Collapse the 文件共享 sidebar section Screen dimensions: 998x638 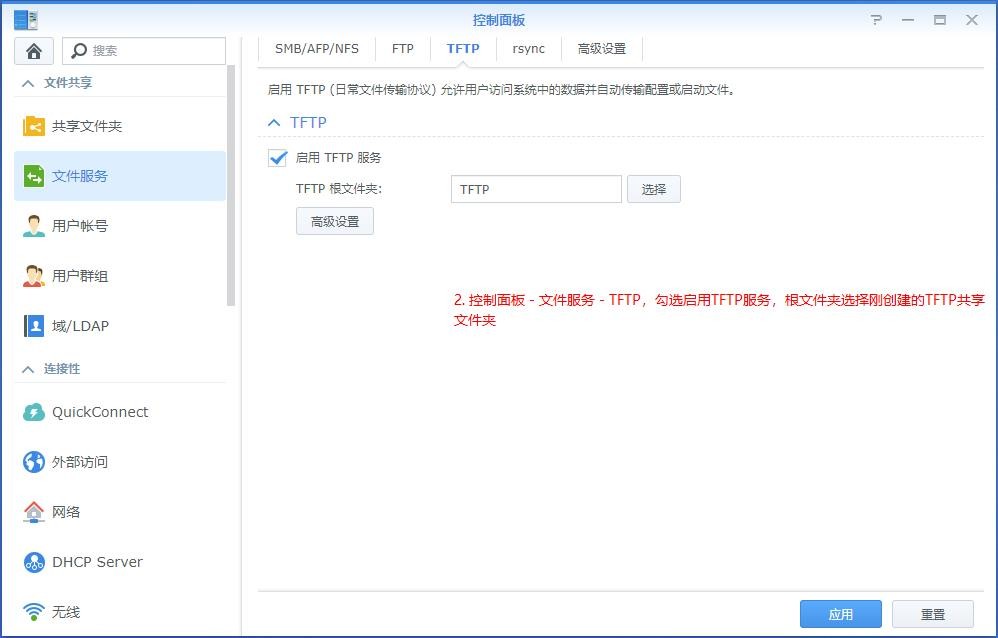[28, 83]
